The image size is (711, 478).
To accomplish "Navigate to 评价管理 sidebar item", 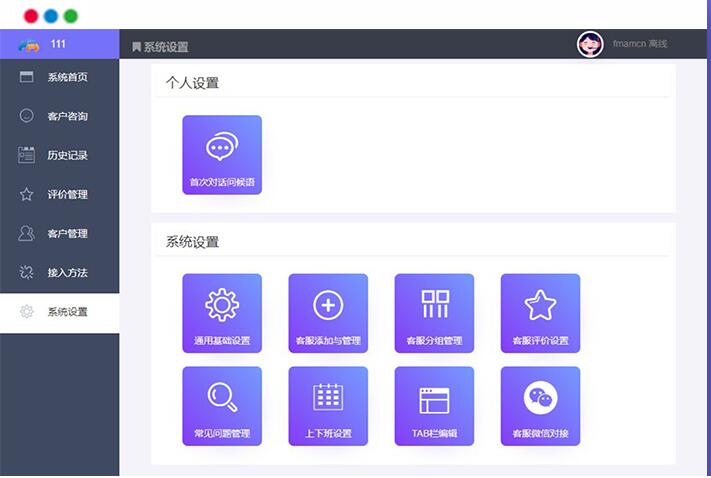I will [60, 194].
